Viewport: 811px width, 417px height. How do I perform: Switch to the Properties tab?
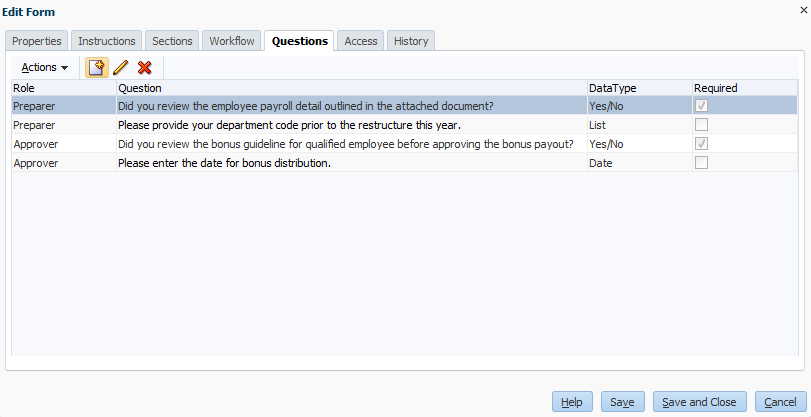38,41
